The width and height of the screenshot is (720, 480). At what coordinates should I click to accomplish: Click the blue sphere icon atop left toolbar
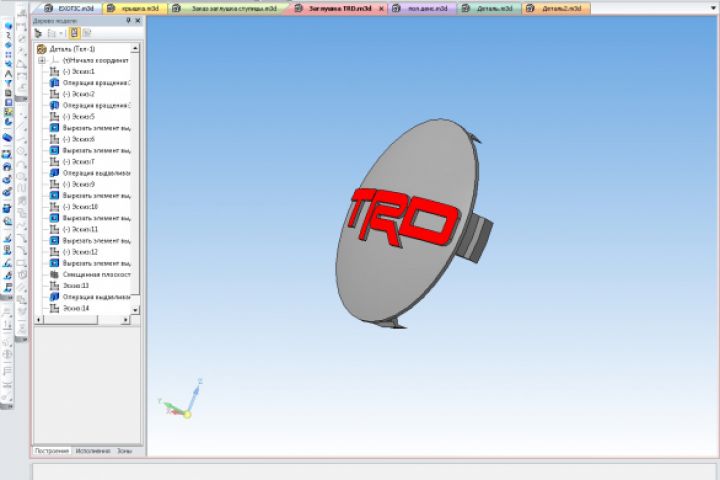coord(8,26)
